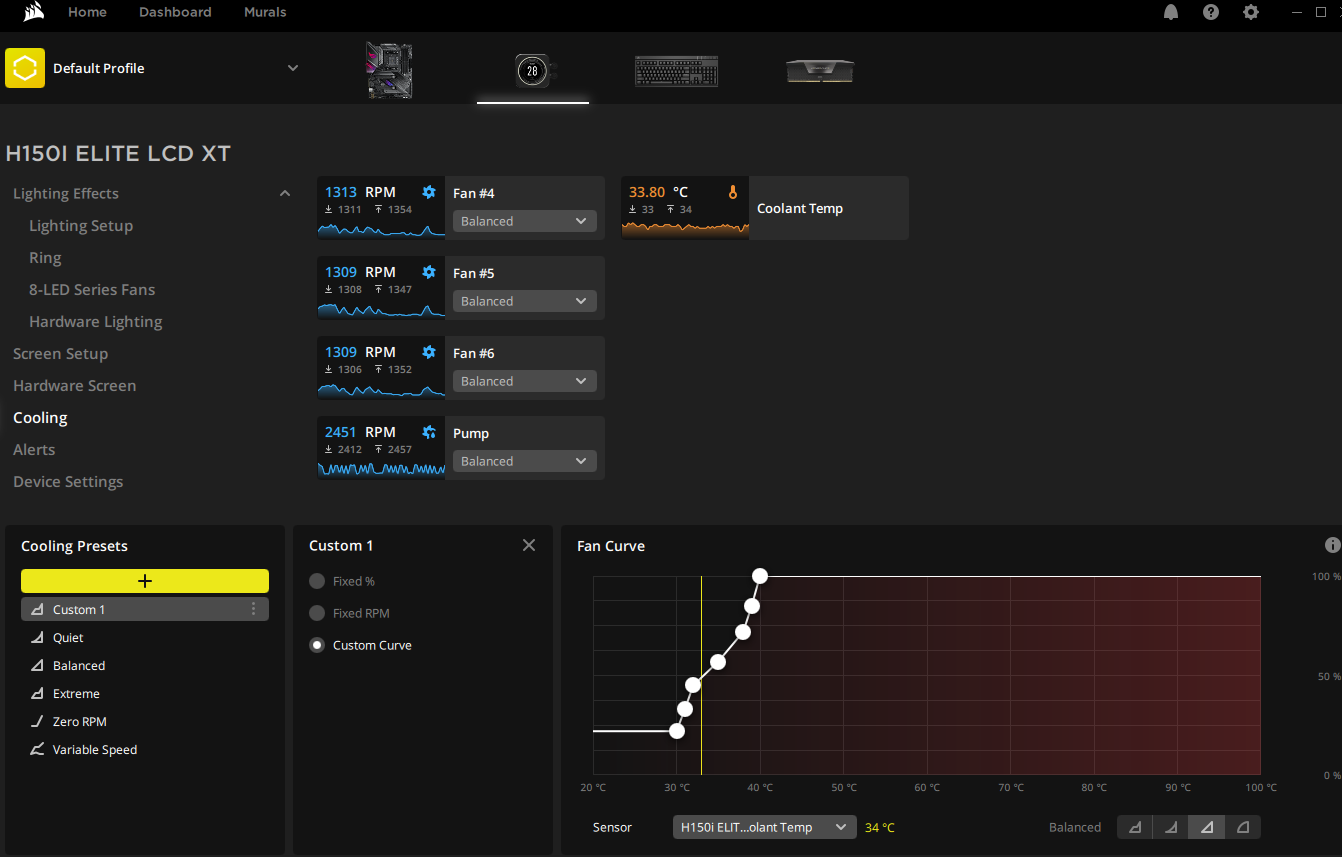Click the fan curve point near 50%
Viewport: 1342px width, 857px height.
[x=693, y=684]
